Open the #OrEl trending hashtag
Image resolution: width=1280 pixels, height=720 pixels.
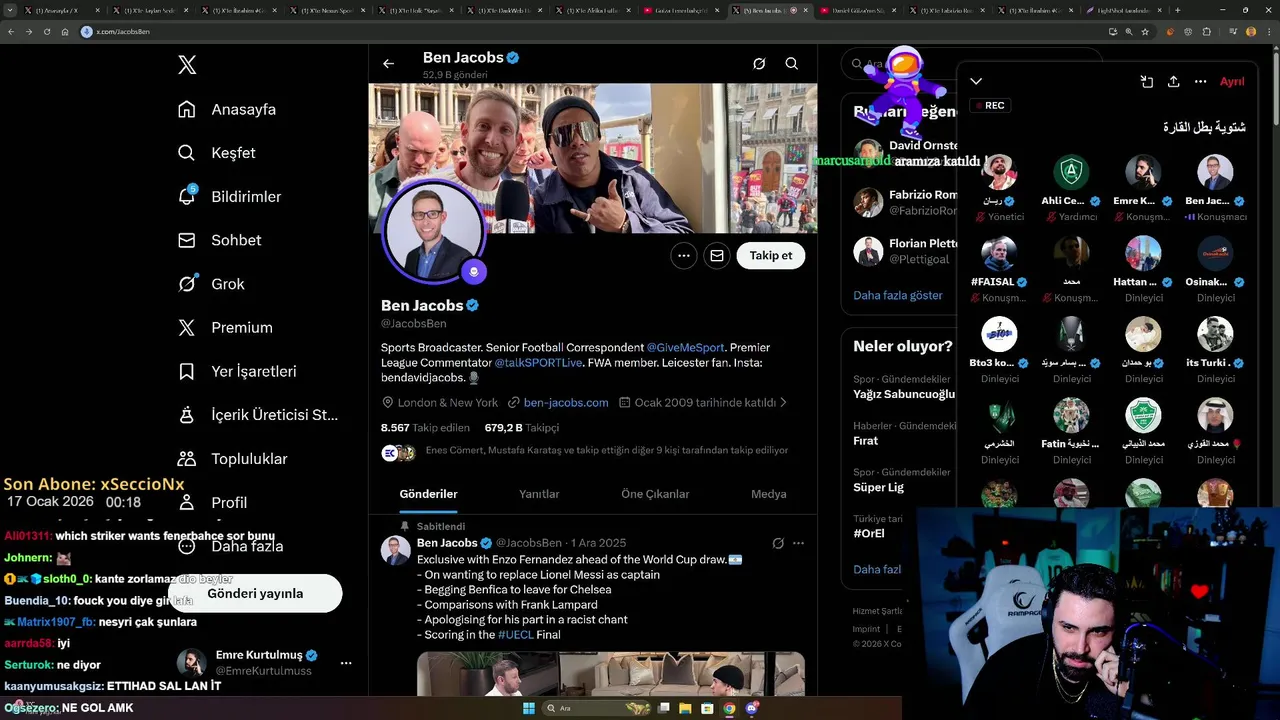pos(869,533)
